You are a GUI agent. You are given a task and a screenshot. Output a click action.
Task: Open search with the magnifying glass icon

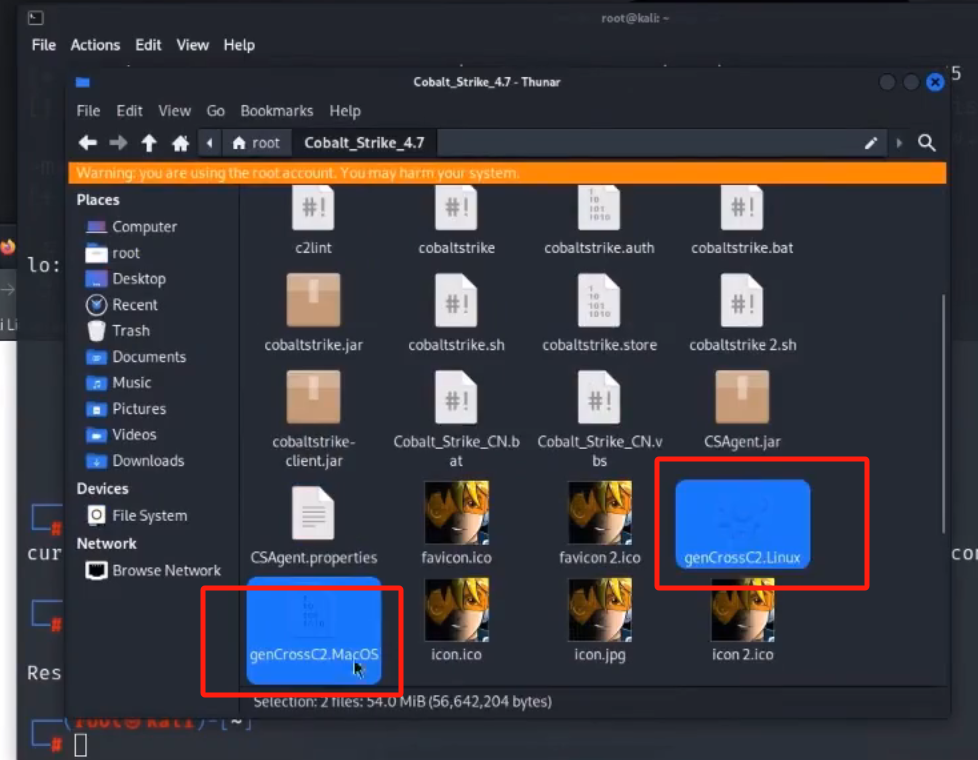pos(927,143)
